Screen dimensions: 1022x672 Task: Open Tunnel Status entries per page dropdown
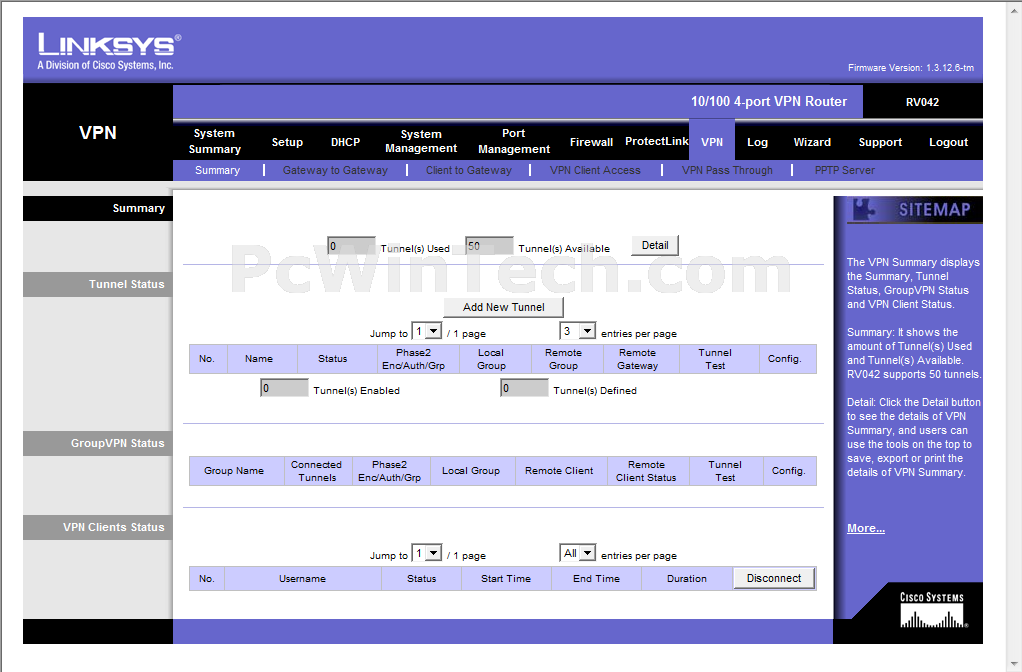click(x=577, y=331)
